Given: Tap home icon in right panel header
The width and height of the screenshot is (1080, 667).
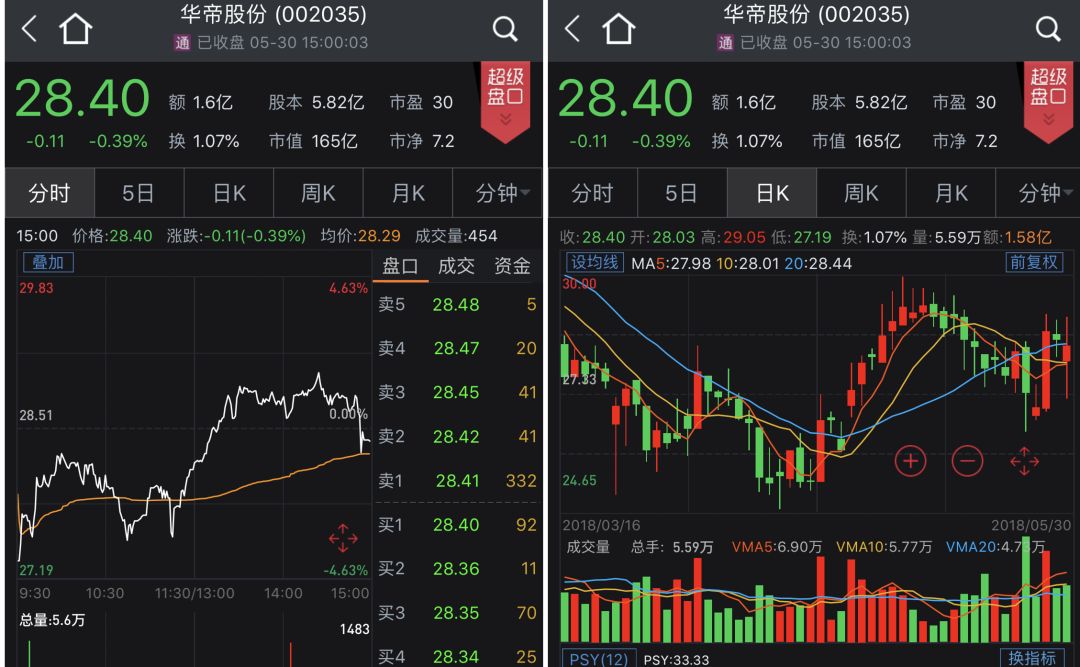Looking at the screenshot, I should tap(618, 28).
